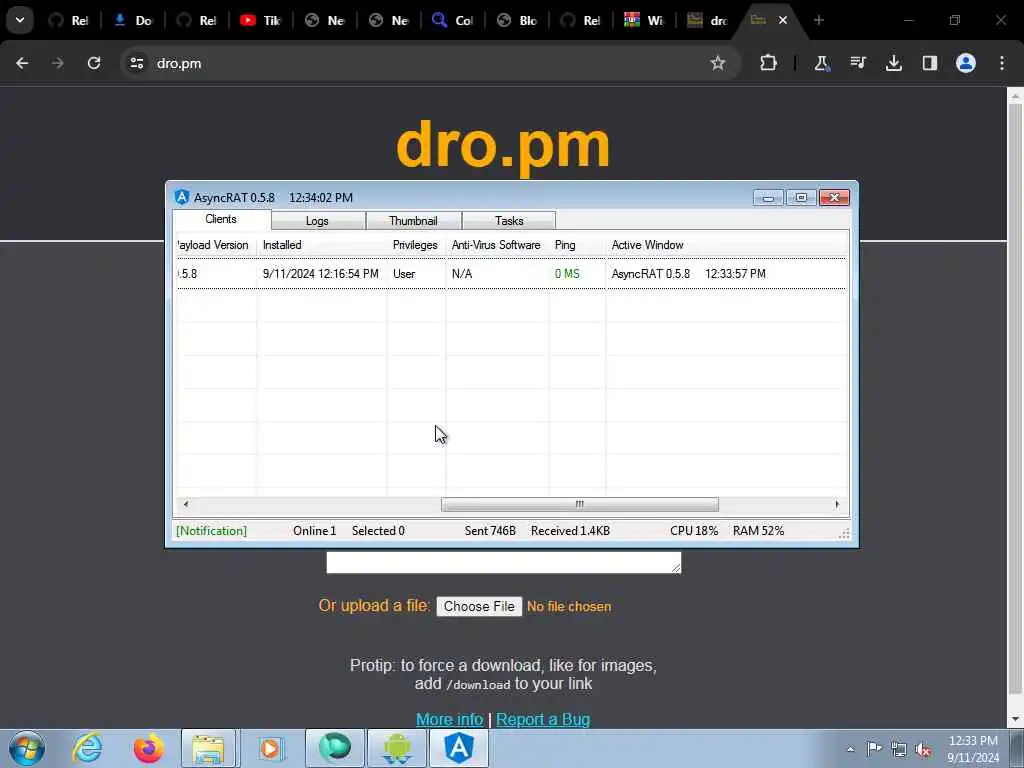Open the media player taskbar icon

[270, 748]
